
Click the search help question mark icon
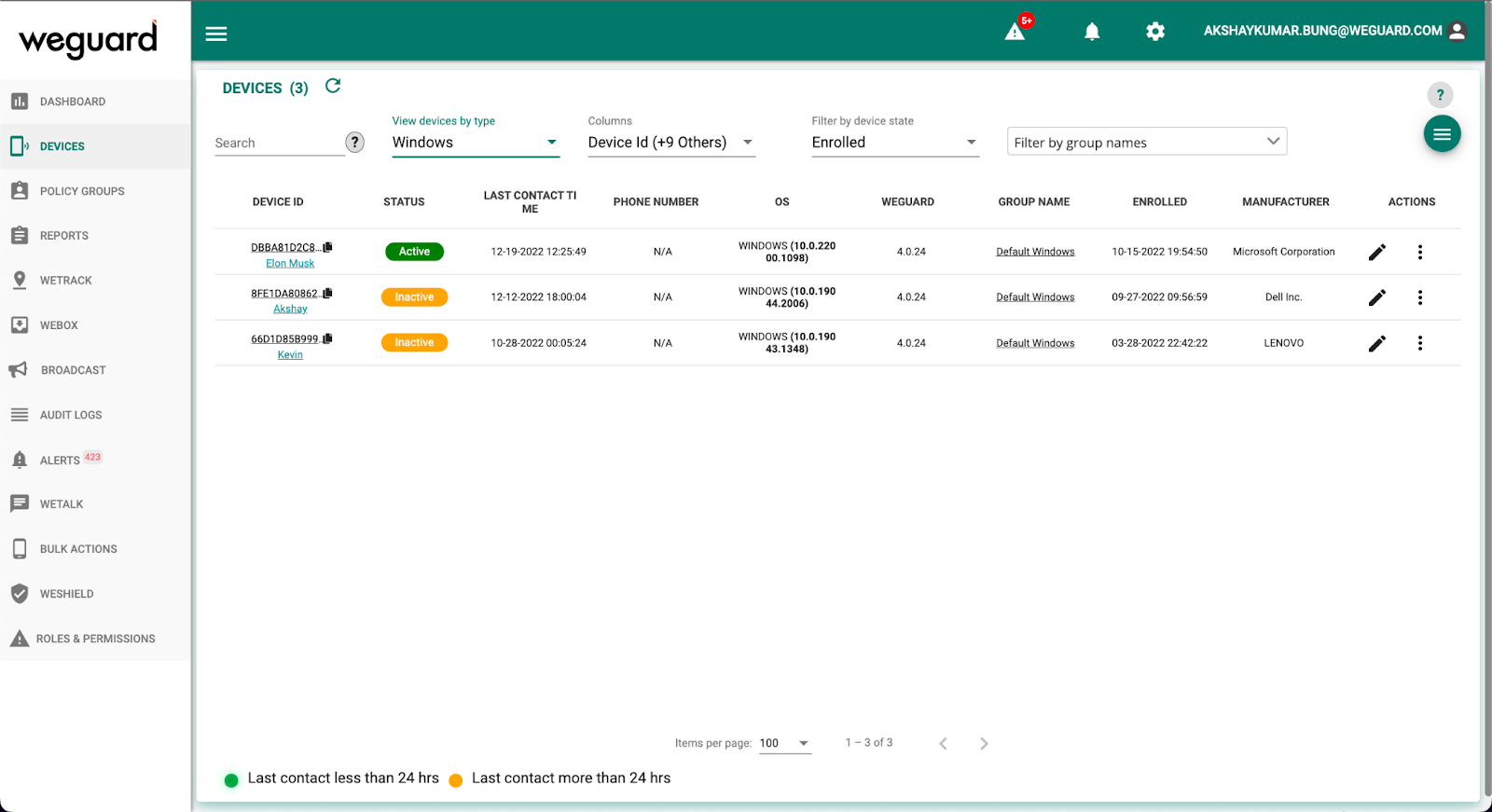pyautogui.click(x=355, y=142)
